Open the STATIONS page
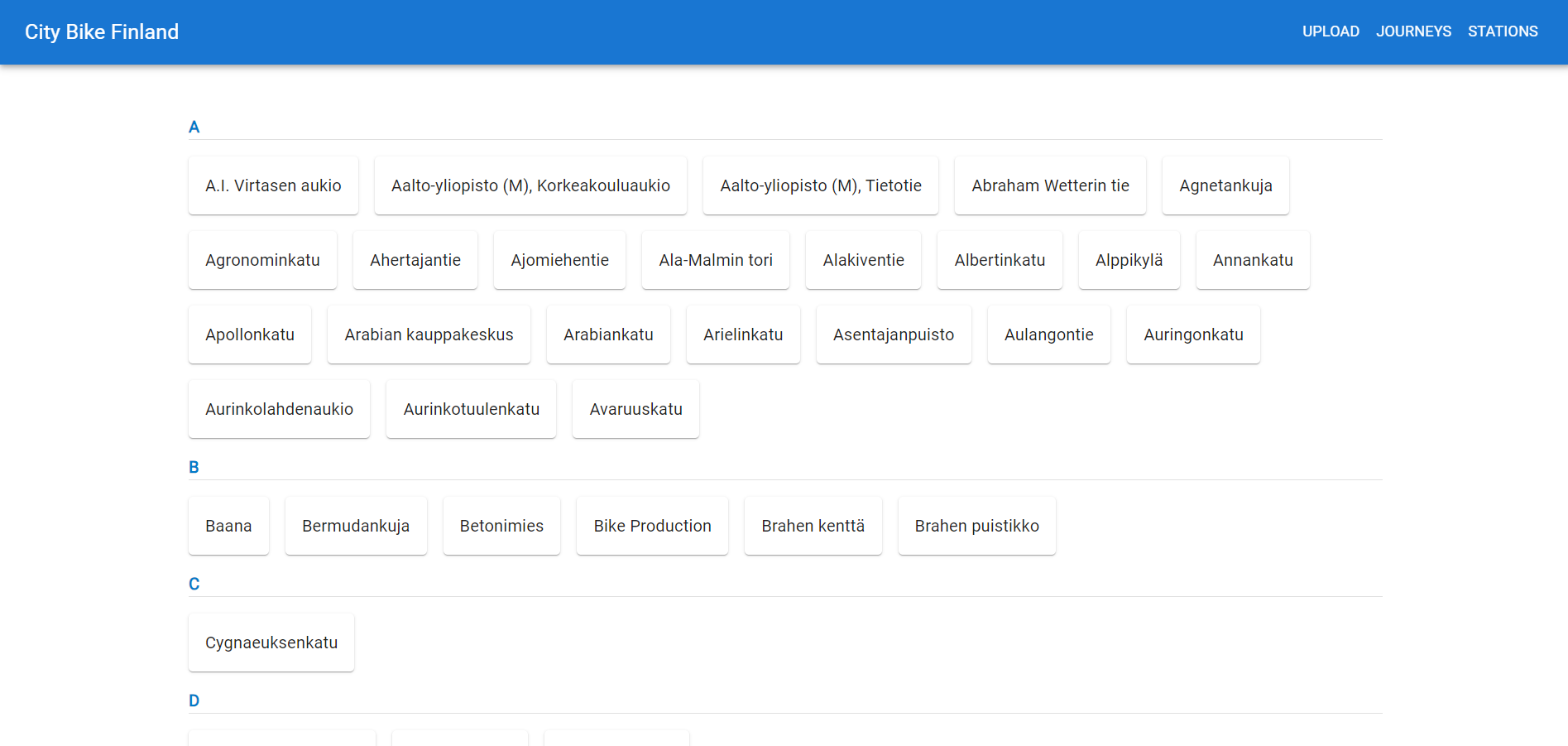Screen dimensions: 1568x746 [1503, 31]
